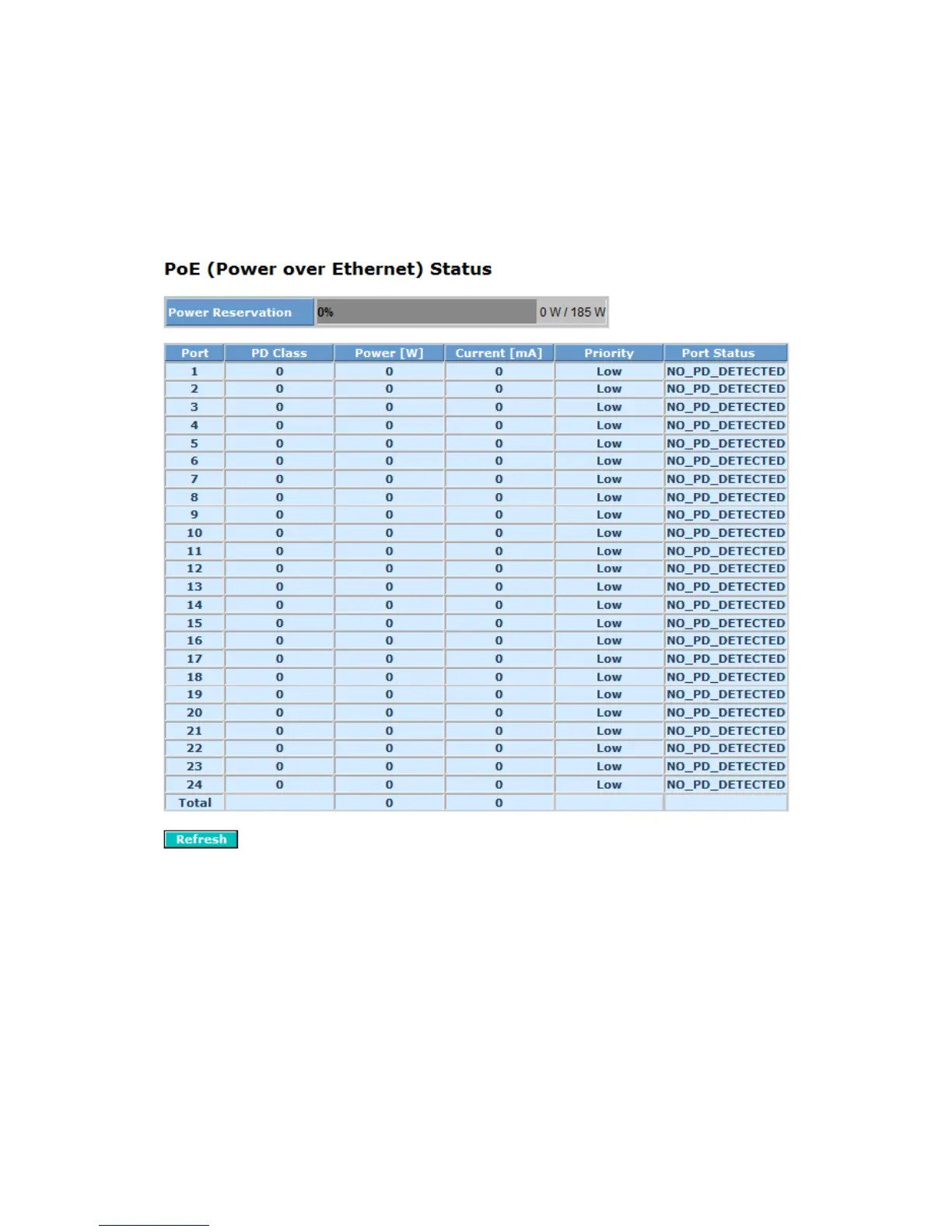Click port 12 Priority Low cell

[609, 569]
